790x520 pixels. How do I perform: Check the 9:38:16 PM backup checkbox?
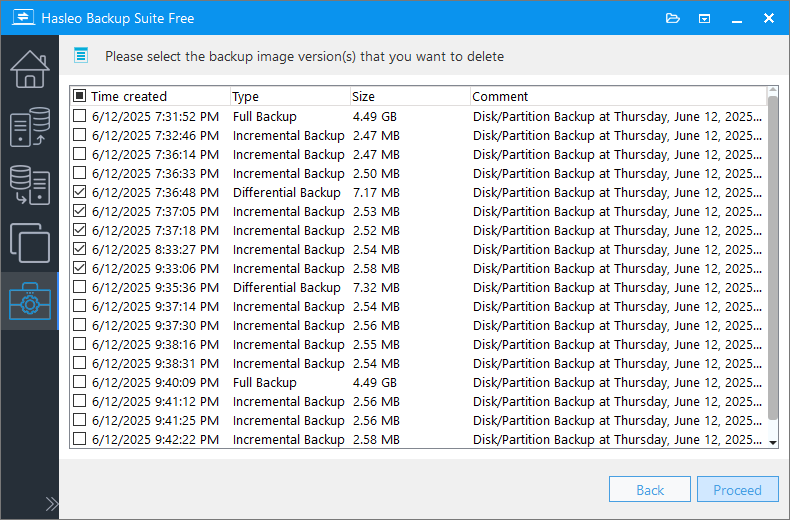(x=80, y=344)
